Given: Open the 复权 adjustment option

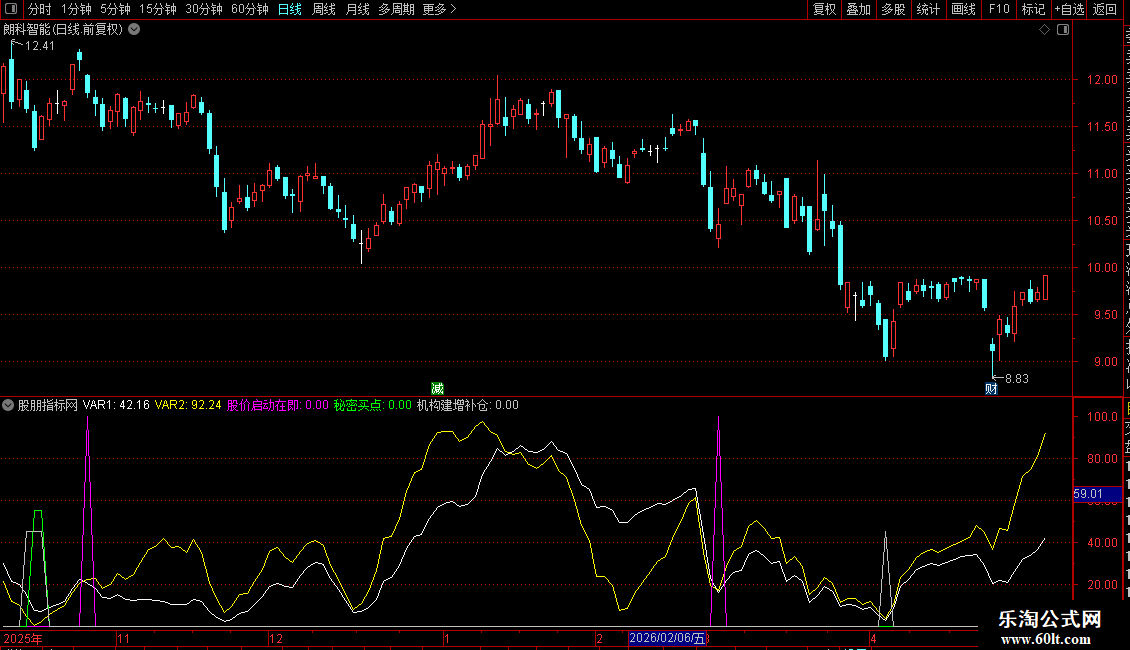Looking at the screenshot, I should tap(824, 9).
